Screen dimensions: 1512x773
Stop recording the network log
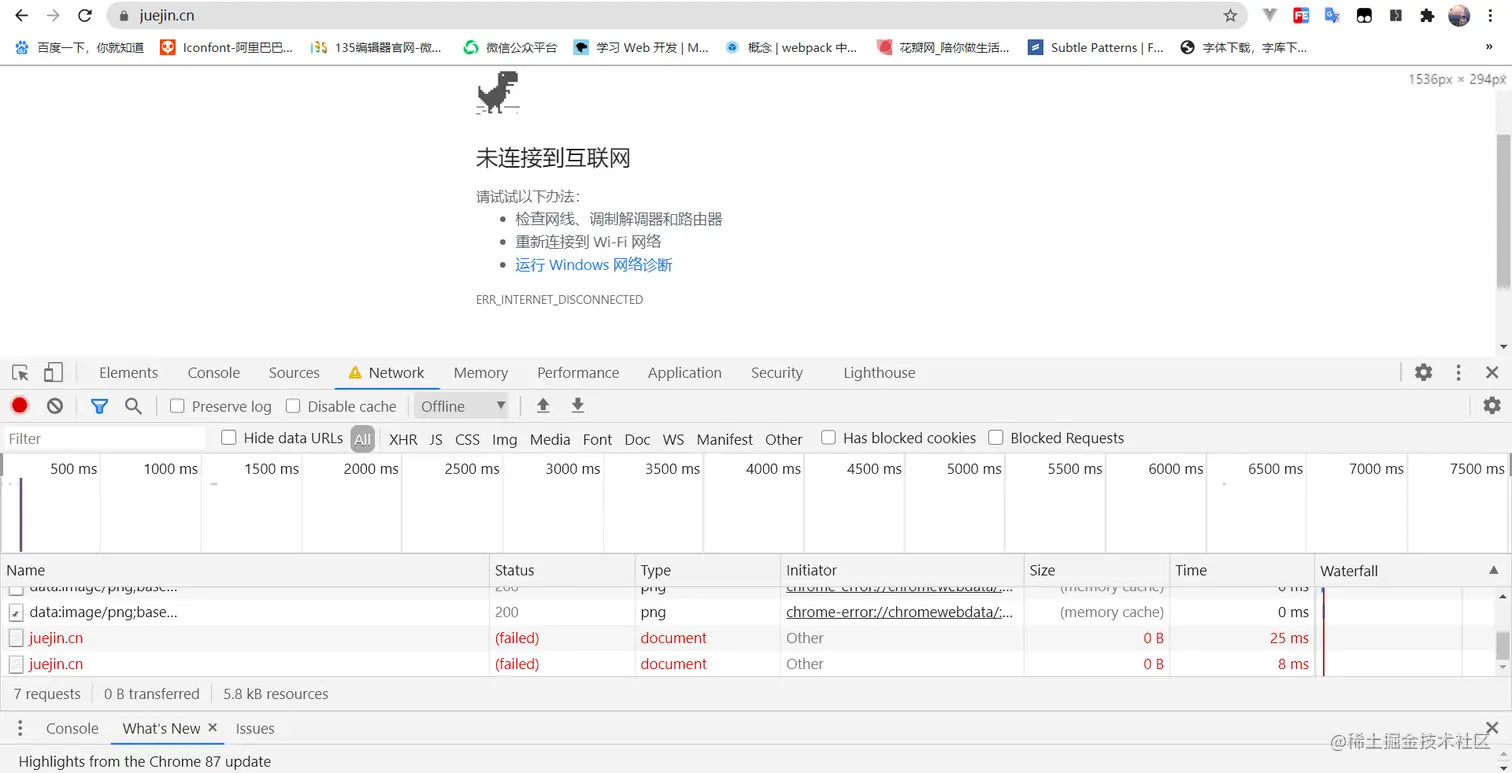coord(20,406)
